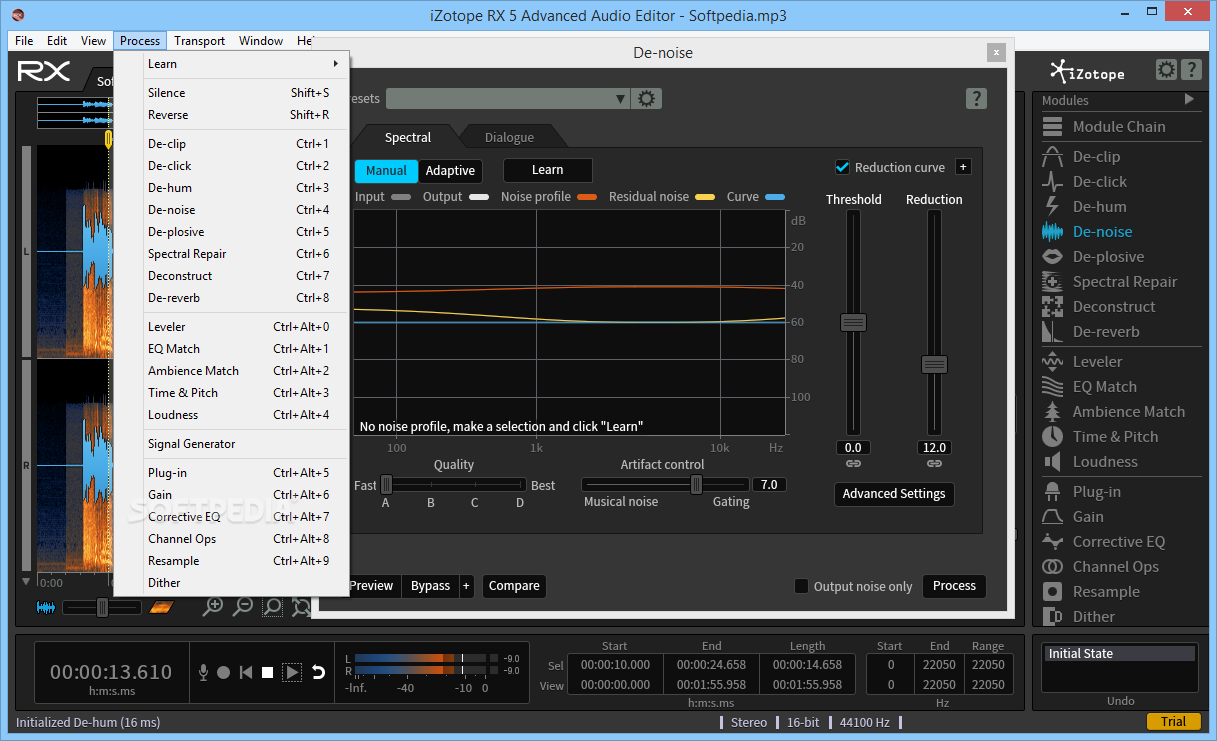Uncheck the Reduction curve checkbox
The width and height of the screenshot is (1217, 741).
tap(842, 167)
